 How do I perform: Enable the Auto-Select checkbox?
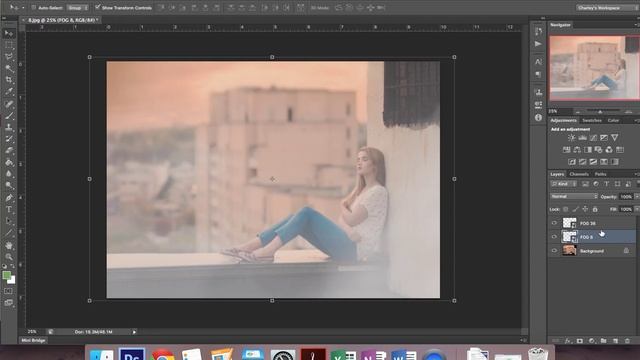pos(34,7)
